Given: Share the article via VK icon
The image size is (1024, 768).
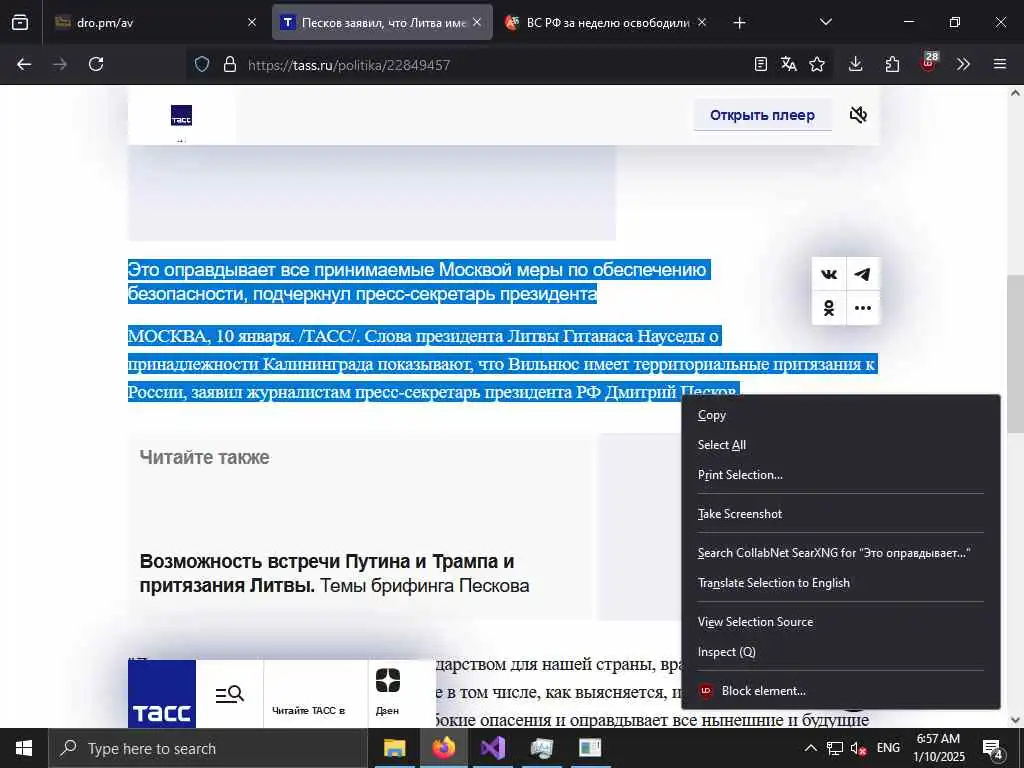Looking at the screenshot, I should [829, 274].
